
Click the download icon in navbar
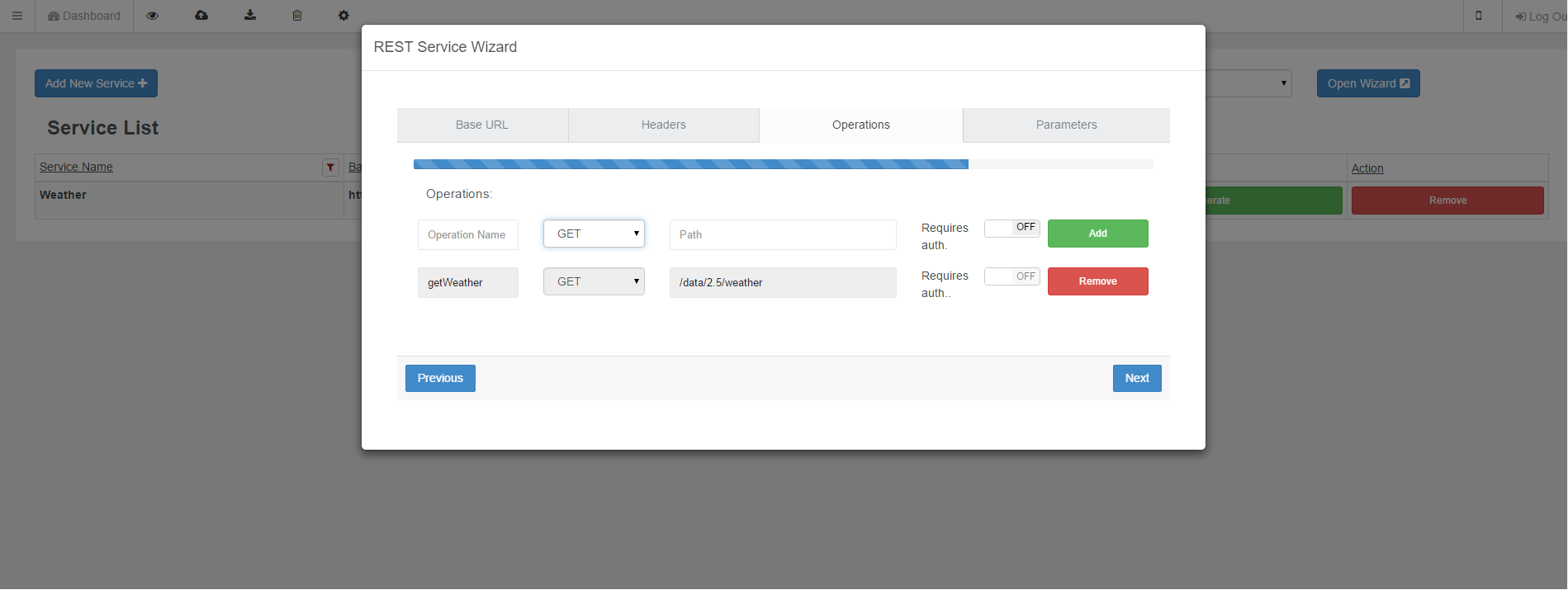point(250,16)
